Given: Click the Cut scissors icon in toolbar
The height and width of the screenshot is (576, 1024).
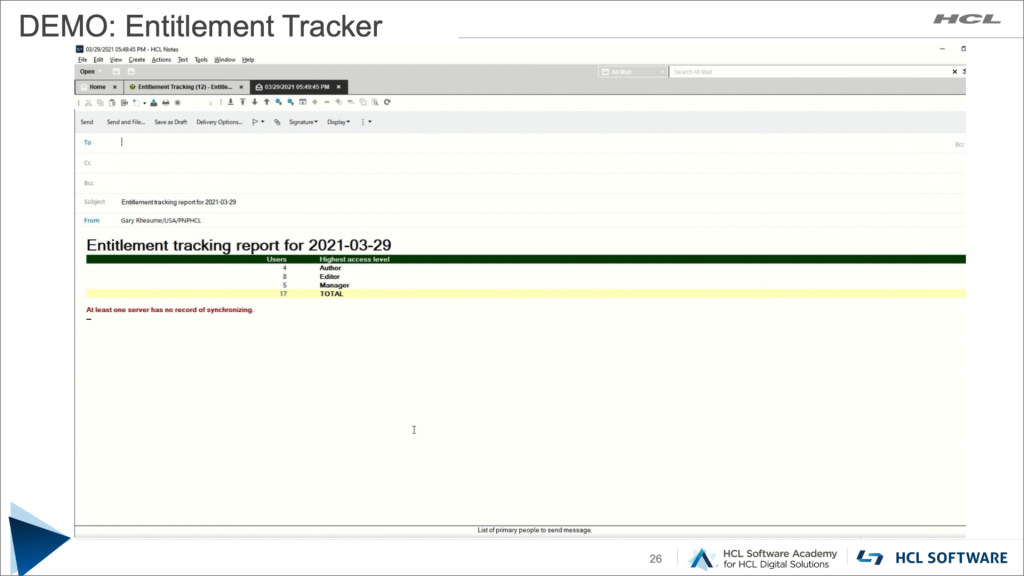Looking at the screenshot, I should (89, 102).
